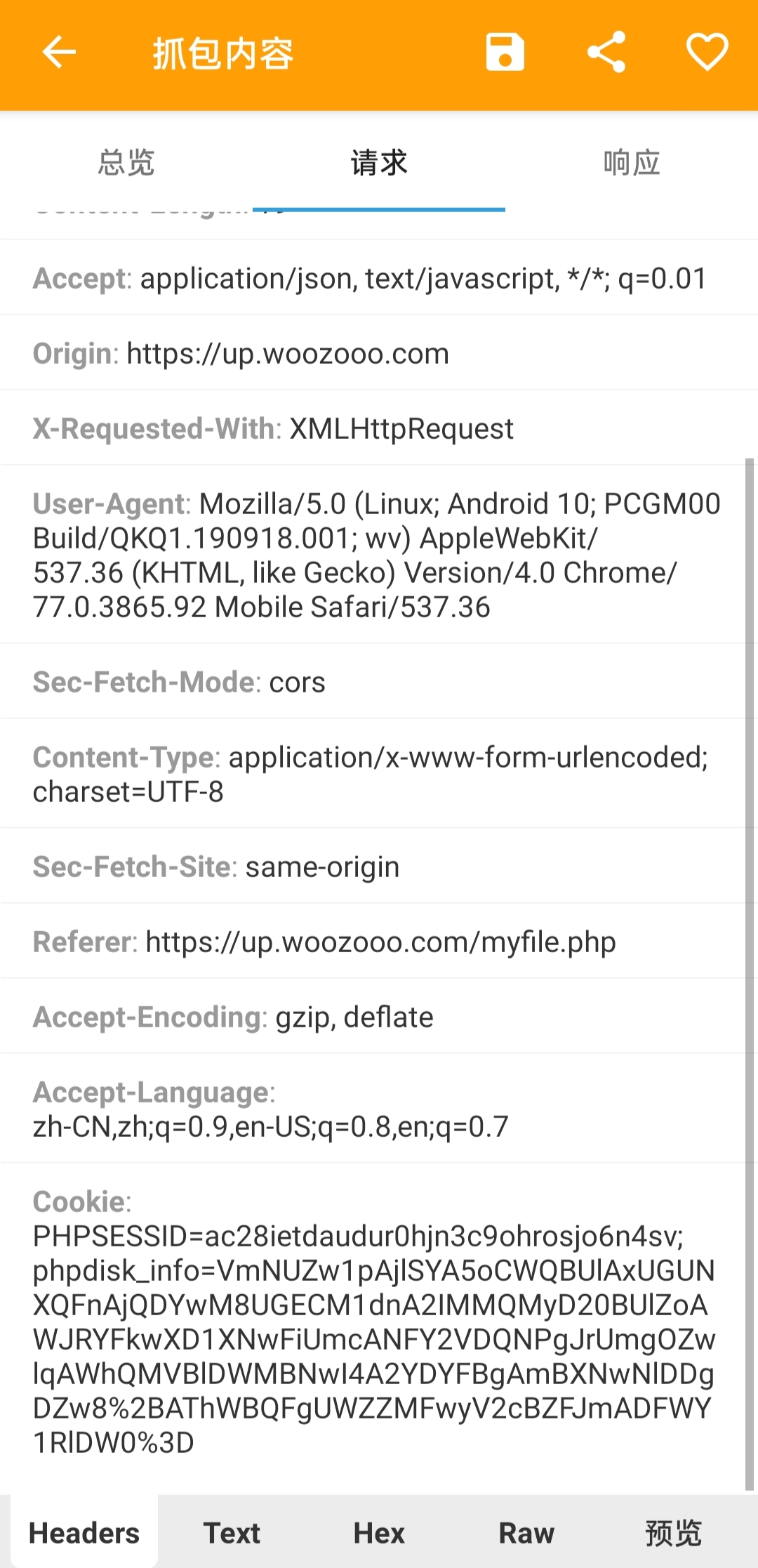This screenshot has height=1568, width=758.
Task: Switch to the 总览 overview tab
Action: tap(126, 163)
